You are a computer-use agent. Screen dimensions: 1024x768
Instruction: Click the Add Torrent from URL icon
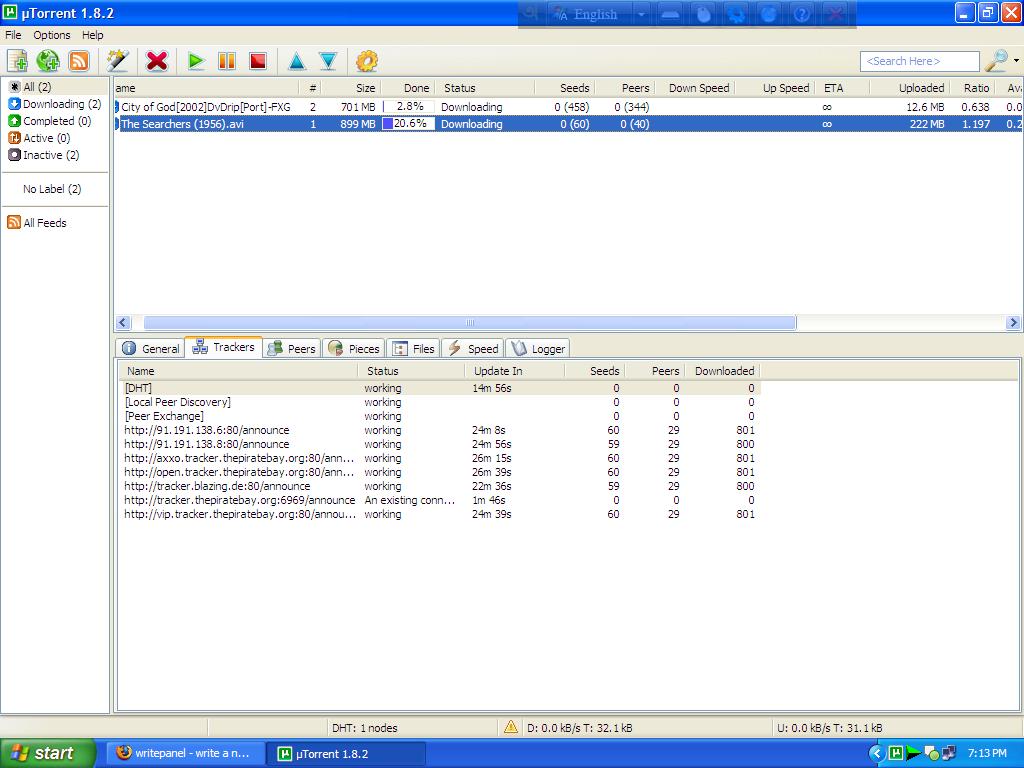(48, 61)
